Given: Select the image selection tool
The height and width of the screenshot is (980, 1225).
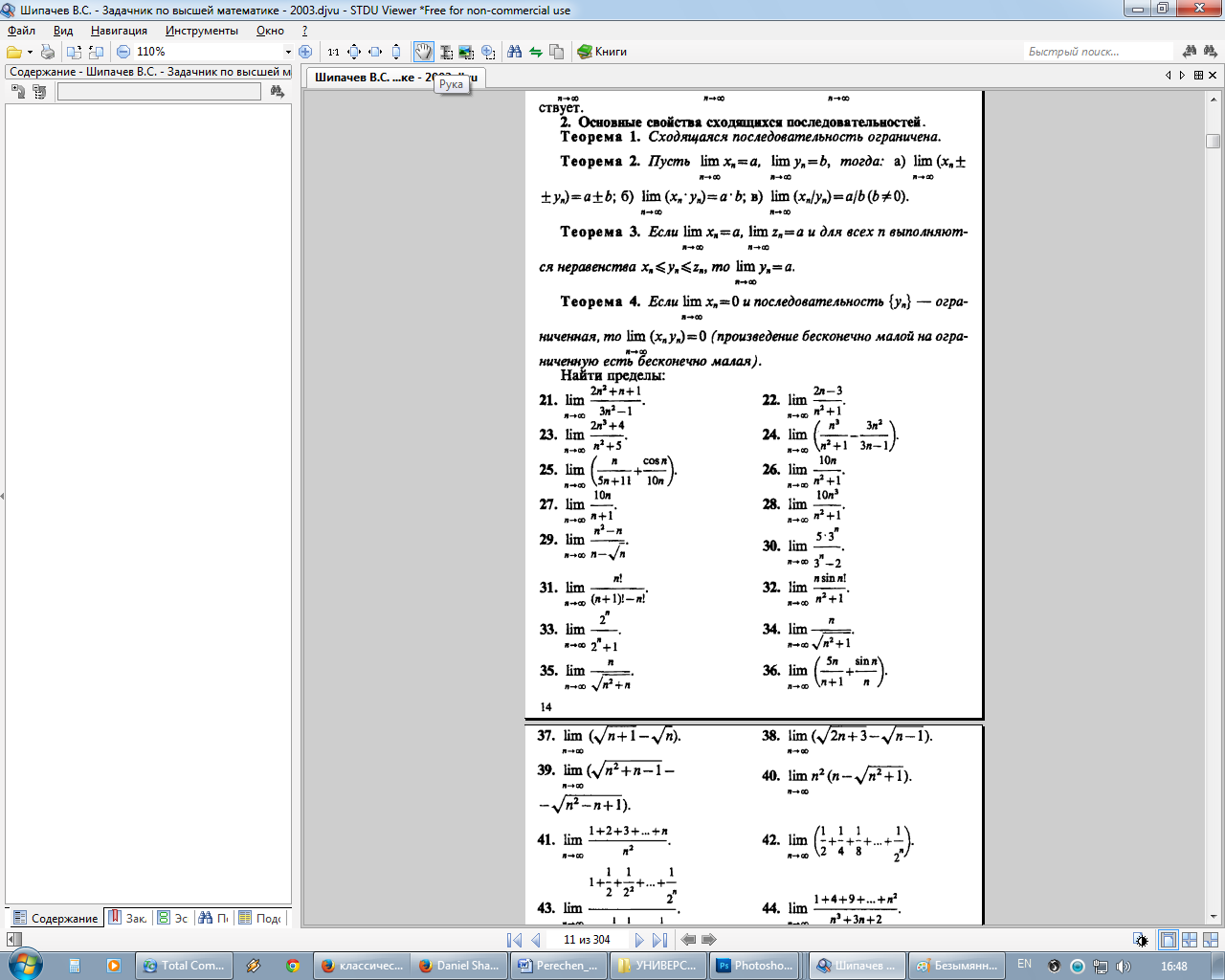Looking at the screenshot, I should 466,52.
